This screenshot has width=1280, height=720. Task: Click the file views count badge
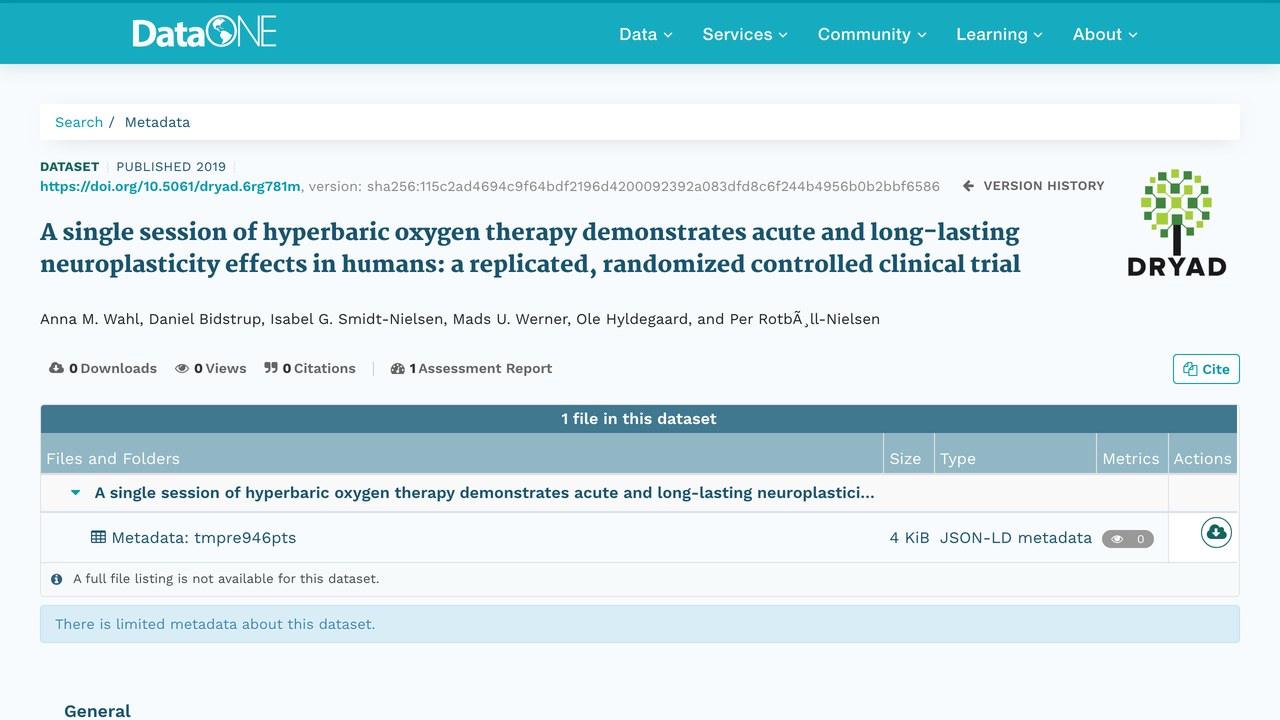pos(1128,539)
